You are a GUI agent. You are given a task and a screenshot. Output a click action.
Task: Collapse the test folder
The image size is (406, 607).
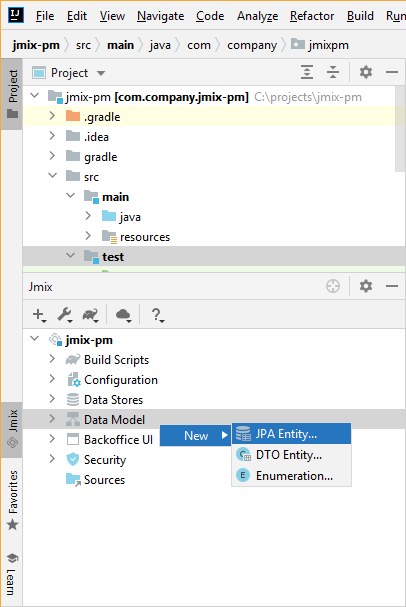click(x=70, y=255)
